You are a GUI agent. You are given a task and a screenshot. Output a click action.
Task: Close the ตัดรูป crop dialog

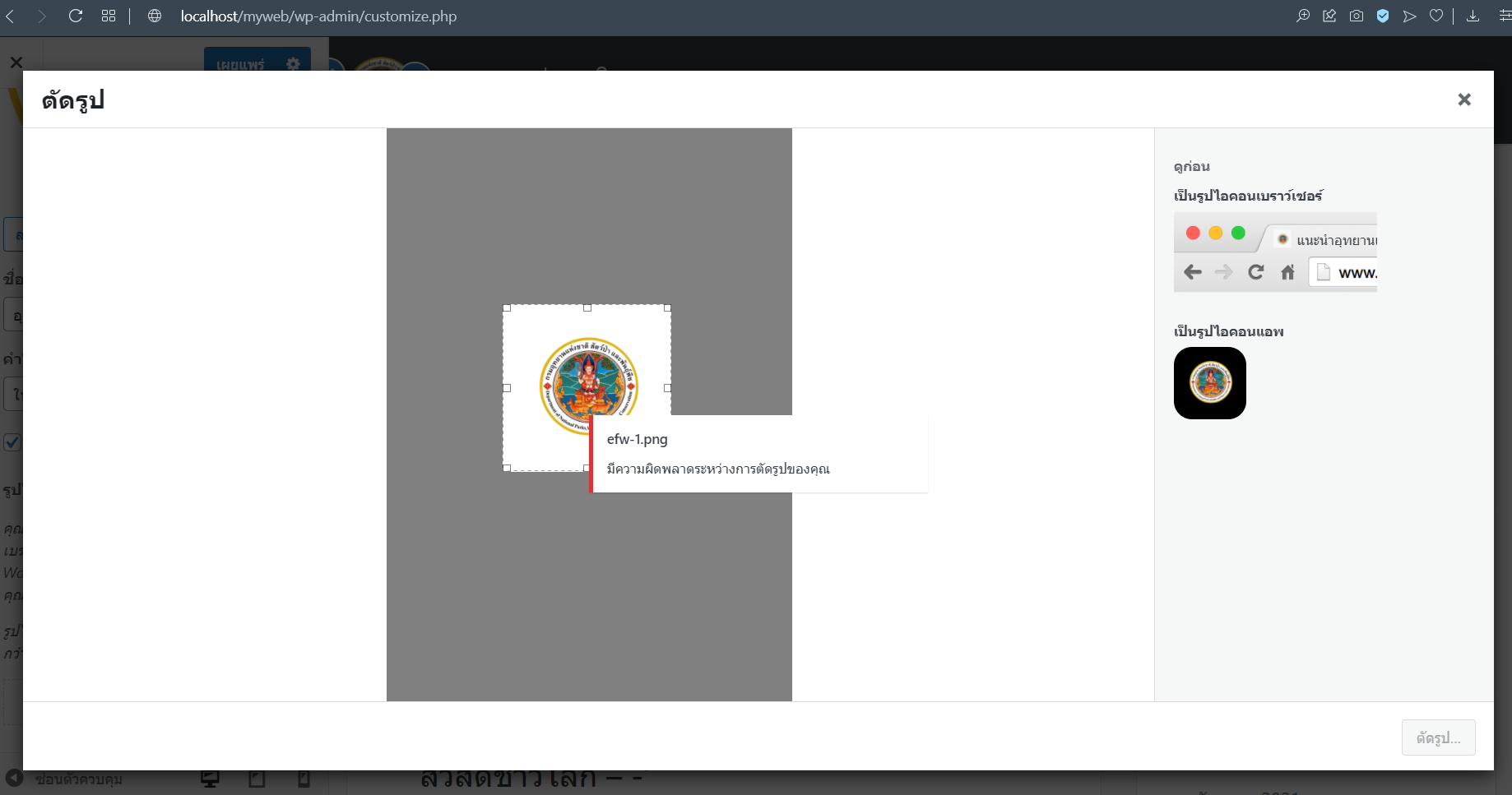point(1464,99)
